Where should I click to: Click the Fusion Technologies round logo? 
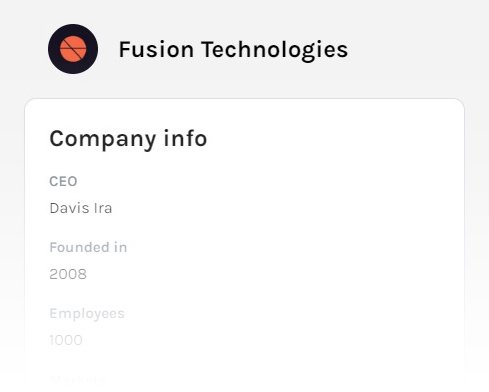(73, 49)
